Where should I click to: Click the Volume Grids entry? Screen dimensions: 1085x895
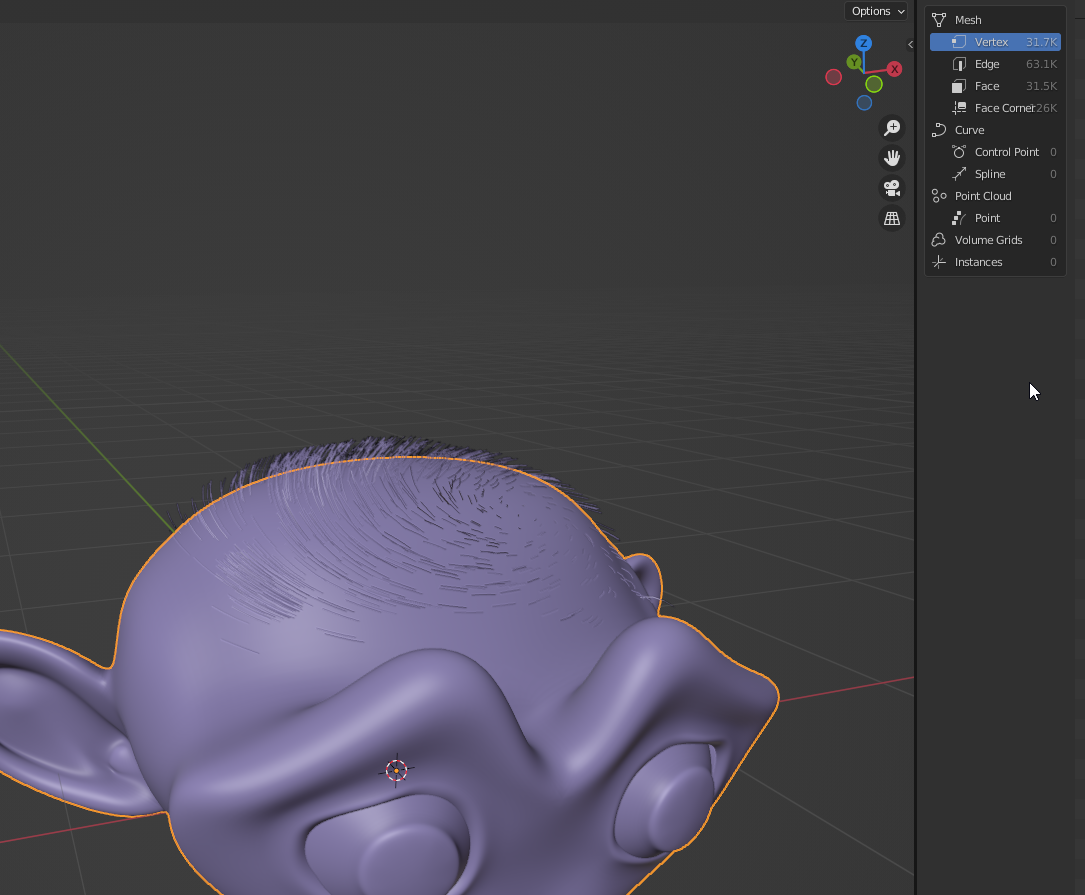pos(988,240)
